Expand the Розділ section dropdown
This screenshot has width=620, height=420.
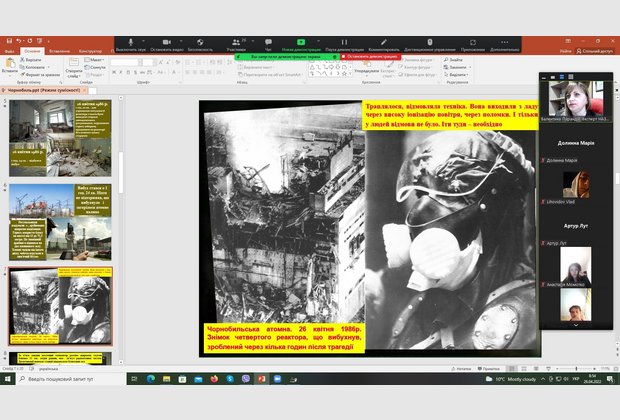96,76
